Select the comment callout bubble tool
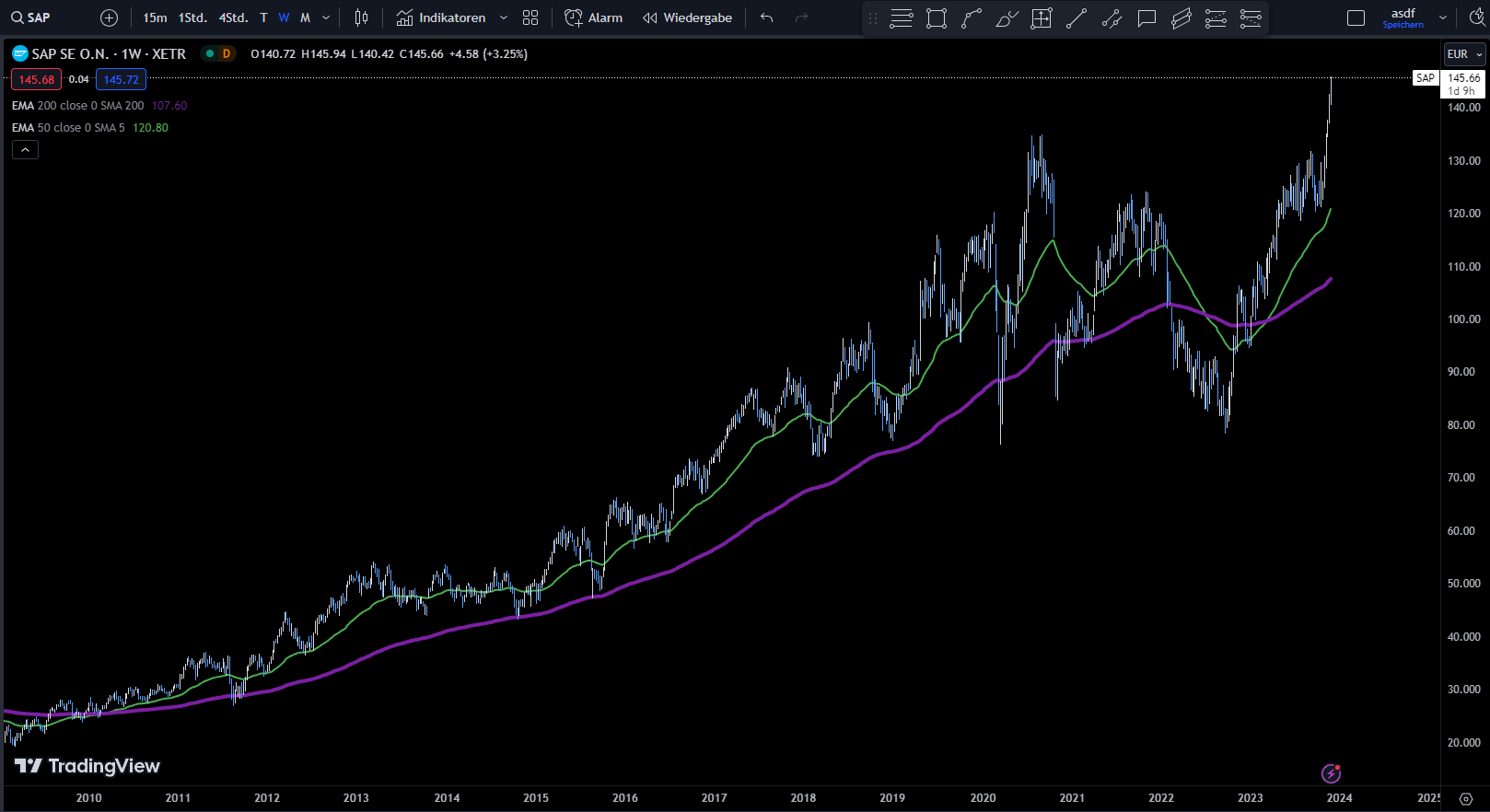1490x812 pixels. click(x=1147, y=18)
